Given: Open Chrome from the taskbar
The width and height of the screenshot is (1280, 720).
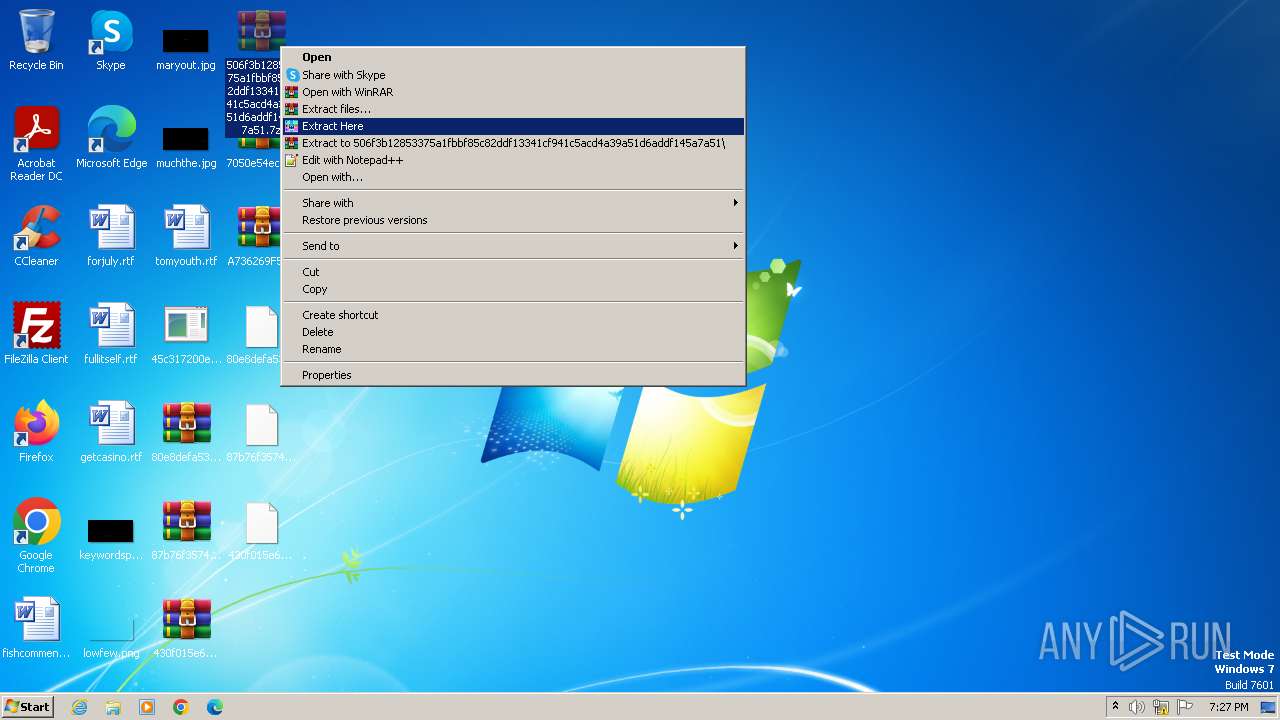Looking at the screenshot, I should click(x=181, y=707).
